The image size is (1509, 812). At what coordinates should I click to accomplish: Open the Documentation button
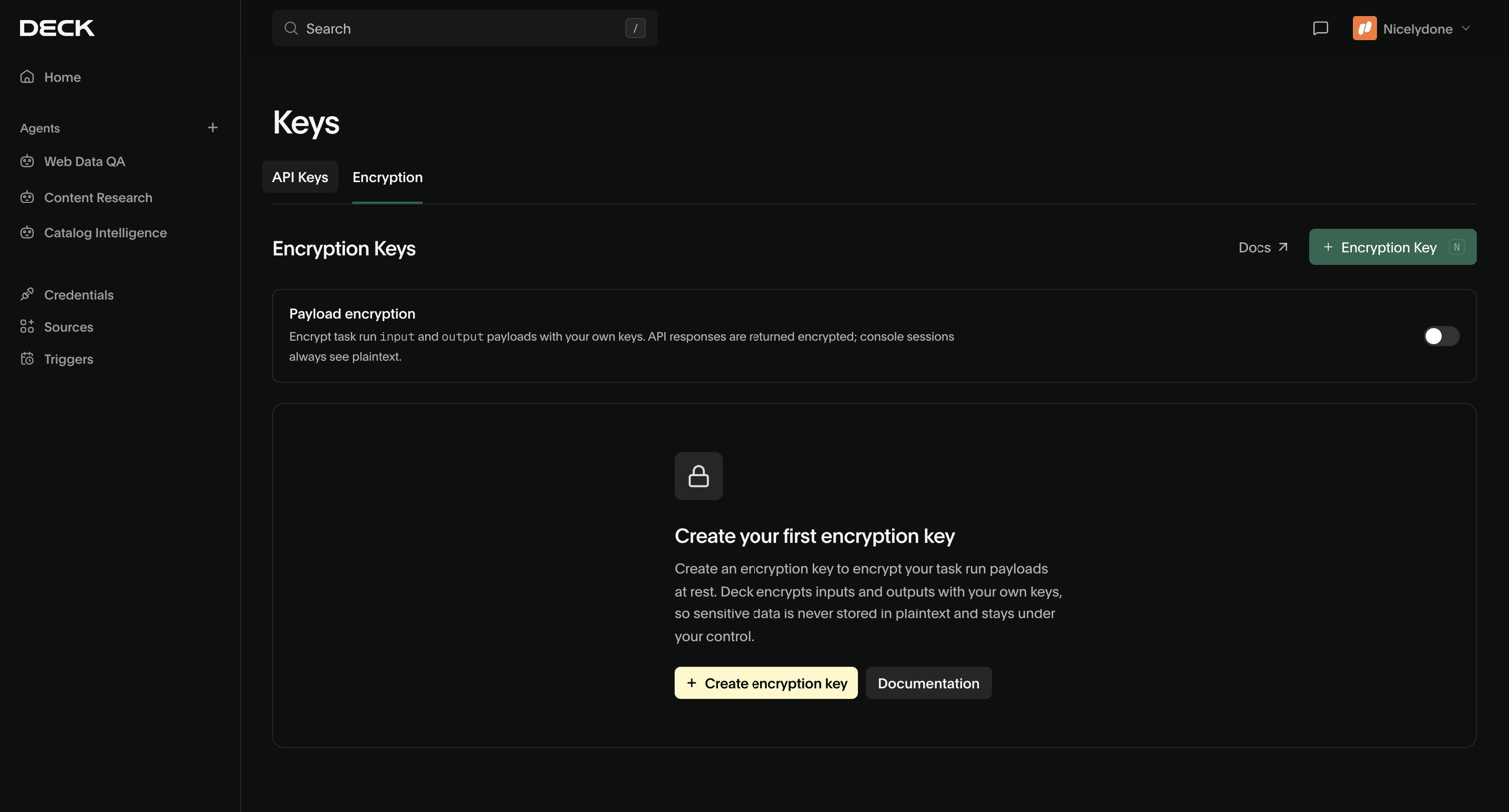pos(928,683)
